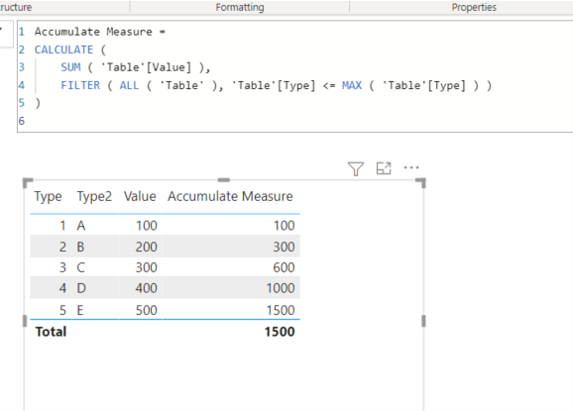
Task: Click the Type2 column header
Action: click(94, 197)
